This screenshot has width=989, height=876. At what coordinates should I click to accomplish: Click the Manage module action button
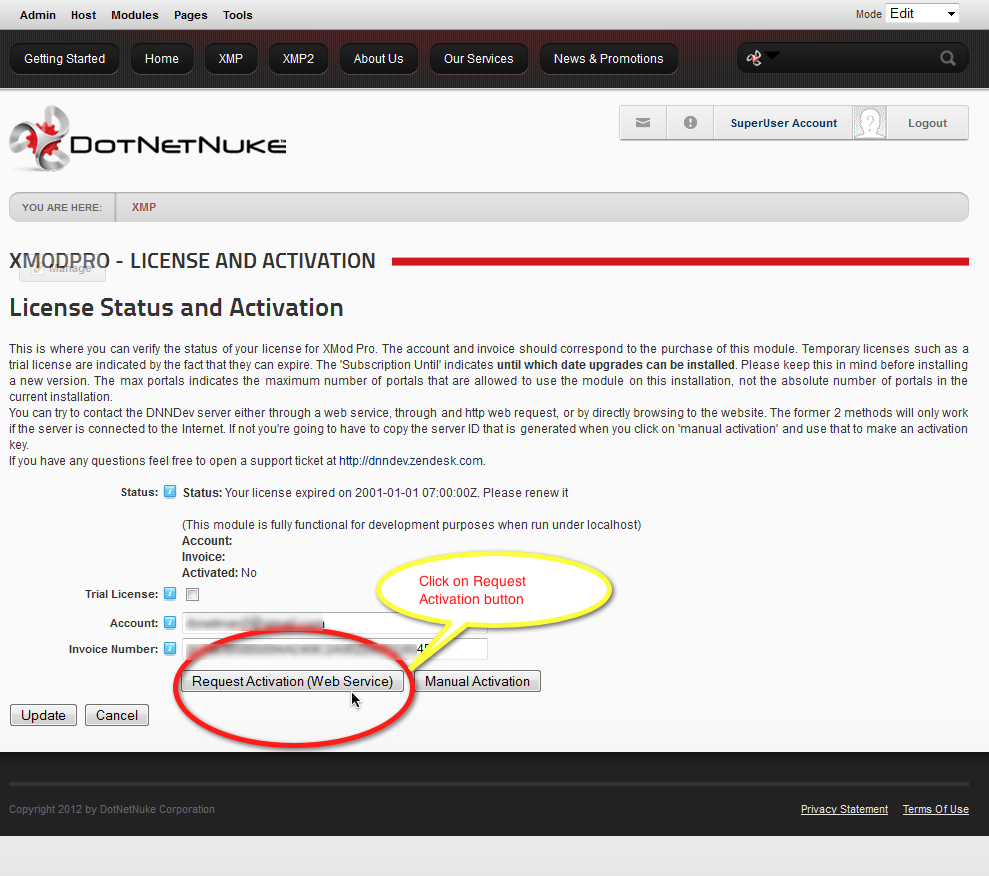coord(62,269)
